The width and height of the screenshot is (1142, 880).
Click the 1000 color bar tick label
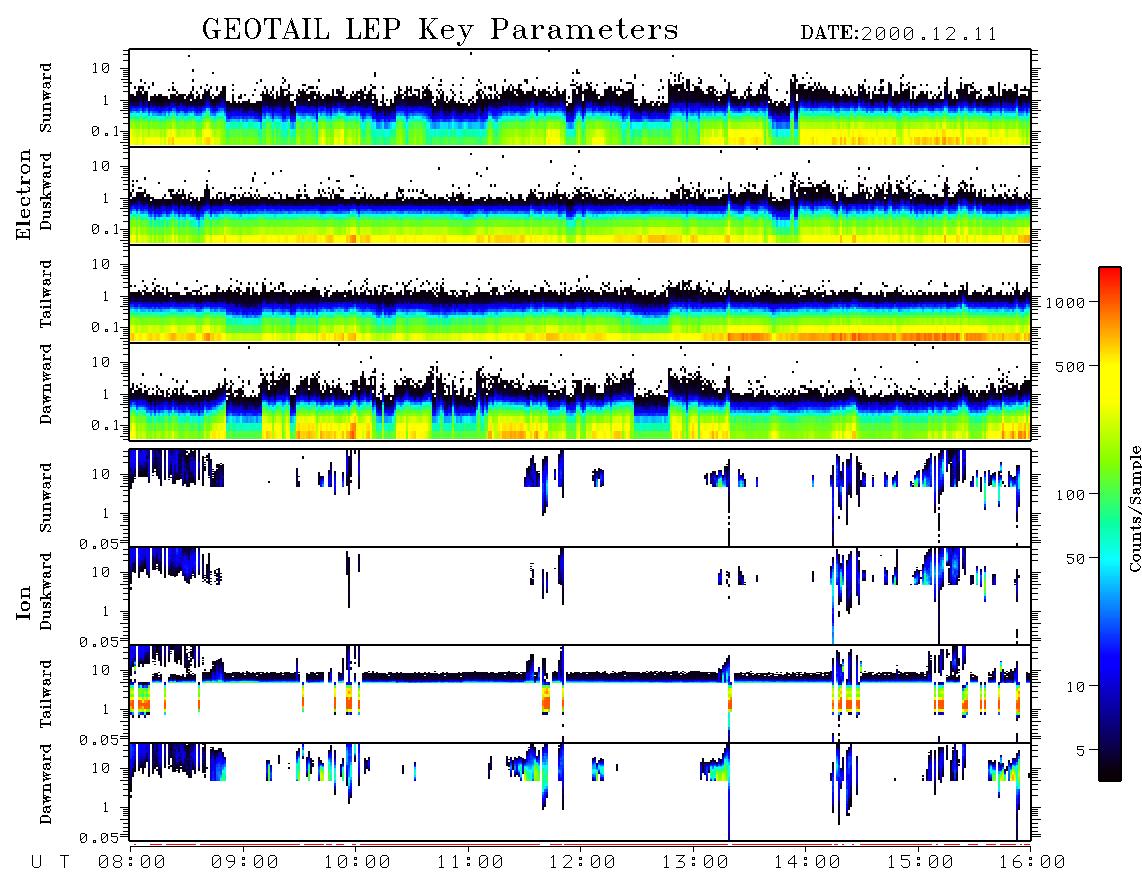click(1065, 302)
